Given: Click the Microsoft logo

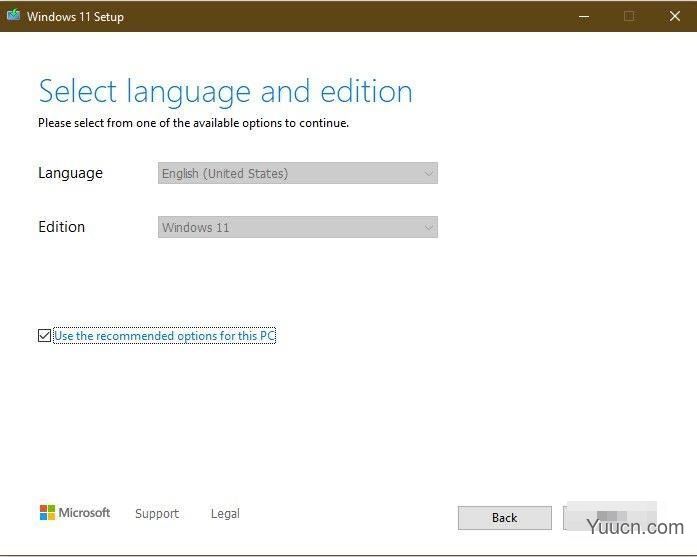Looking at the screenshot, I should pos(75,513).
